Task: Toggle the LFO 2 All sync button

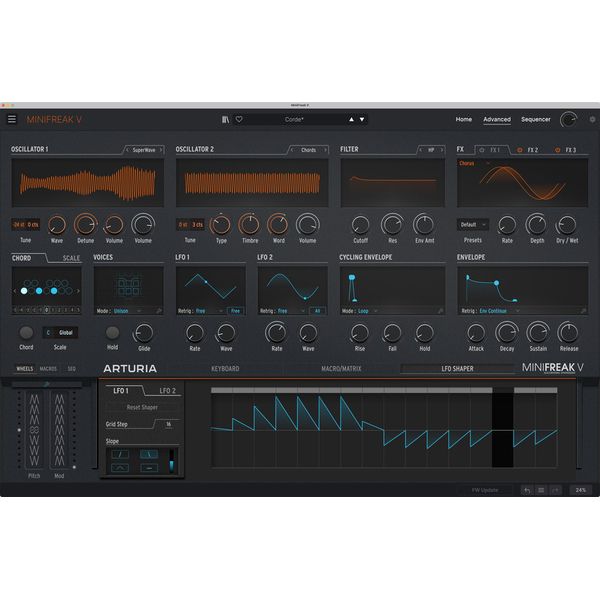Action: 317,311
